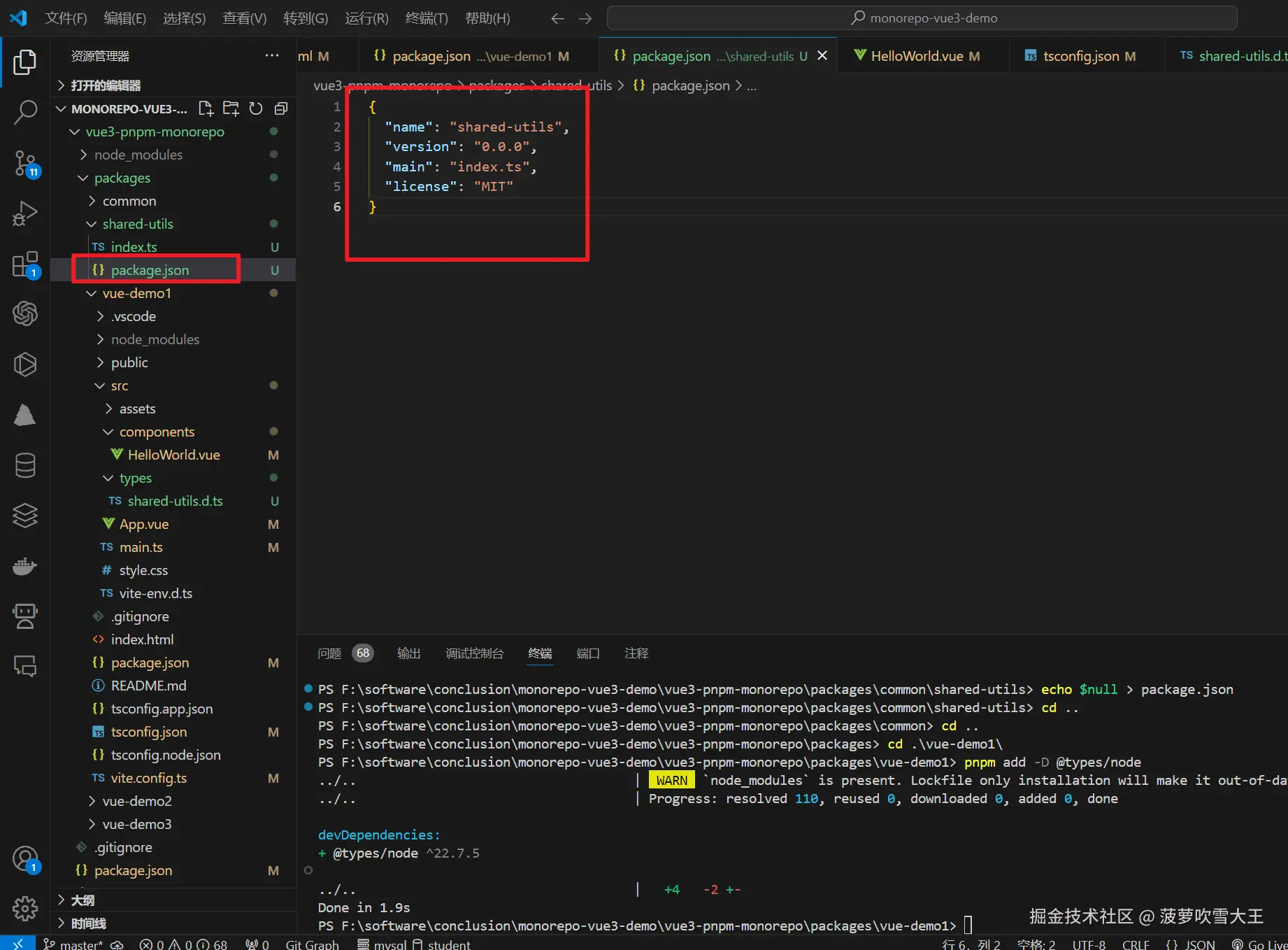
Task: Open vite.config.ts in the file tree
Action: [149, 778]
